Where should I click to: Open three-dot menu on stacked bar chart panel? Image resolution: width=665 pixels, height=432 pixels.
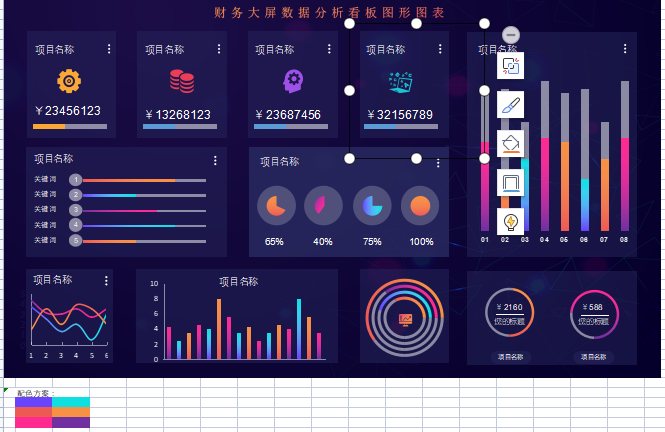[625, 48]
